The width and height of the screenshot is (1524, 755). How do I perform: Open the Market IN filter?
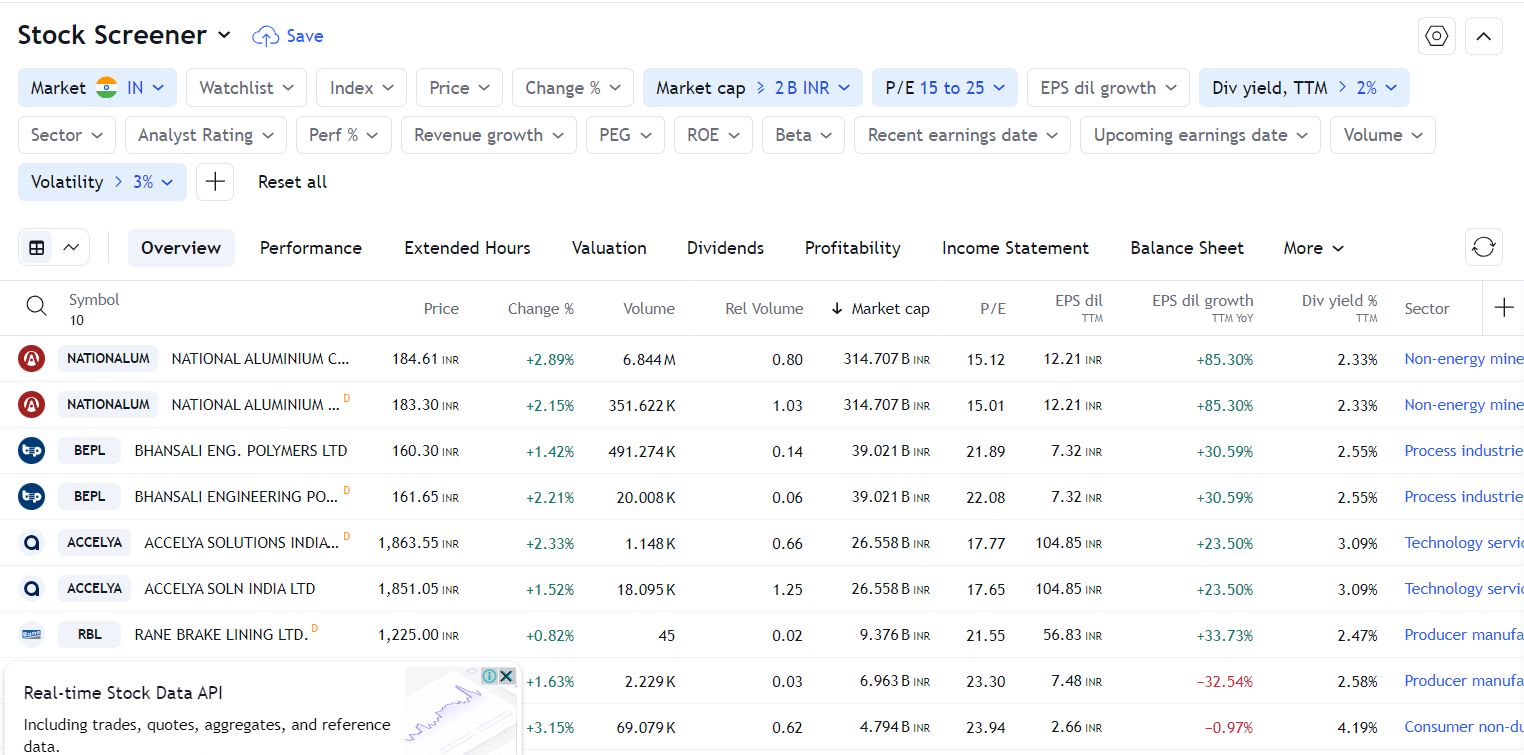(x=97, y=88)
